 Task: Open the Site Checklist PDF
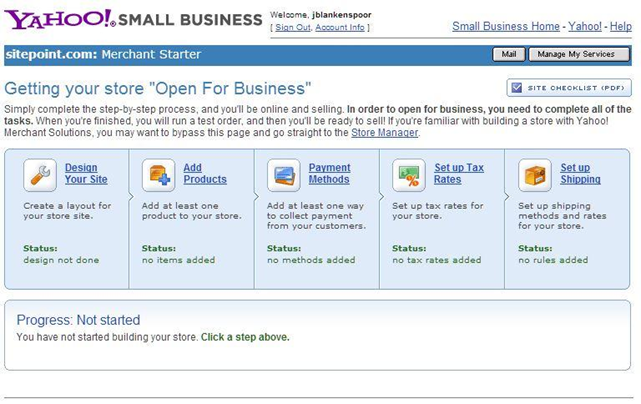pos(569,88)
